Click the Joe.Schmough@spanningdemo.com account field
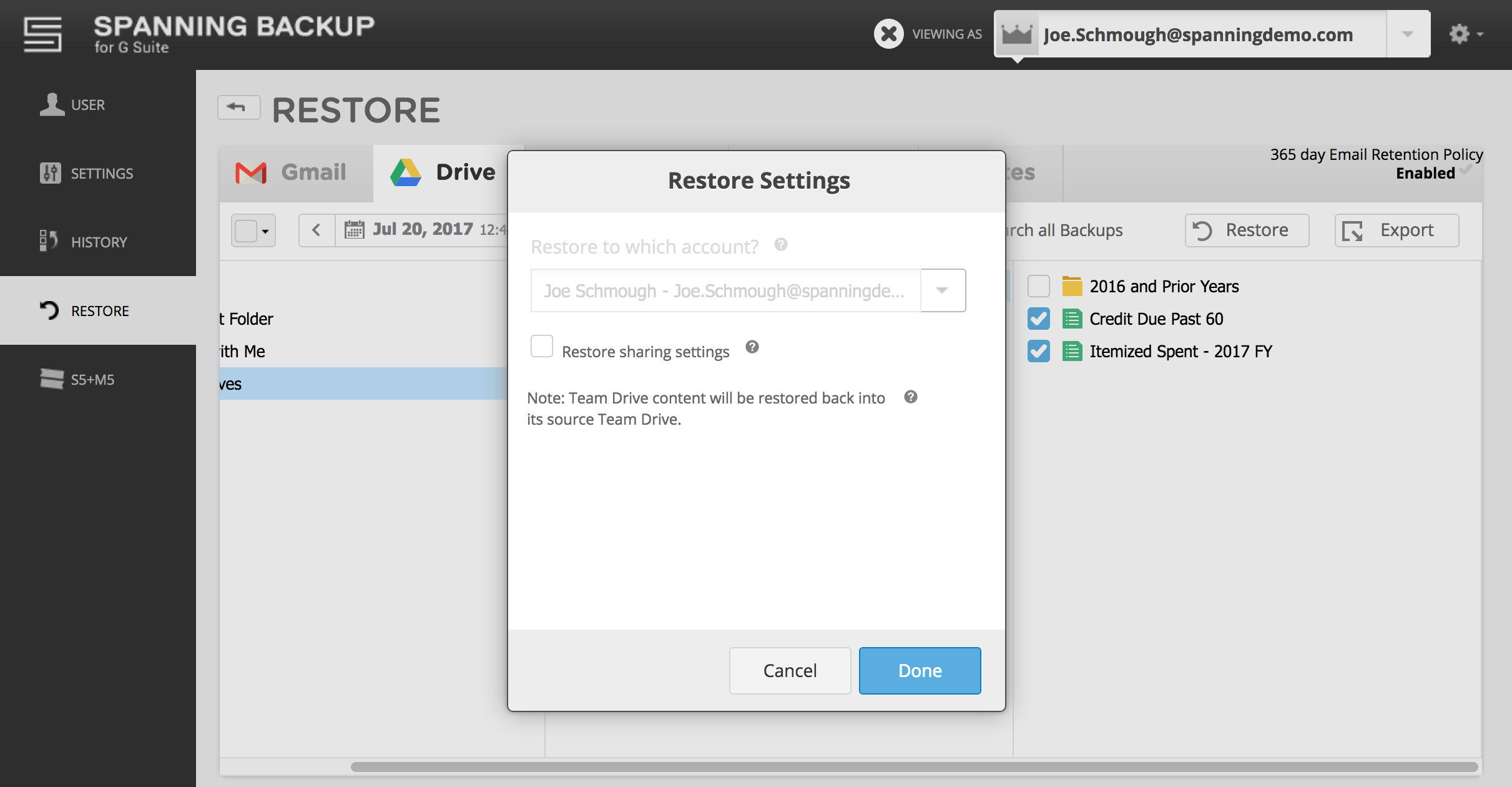The width and height of the screenshot is (1512, 787). click(x=1198, y=34)
